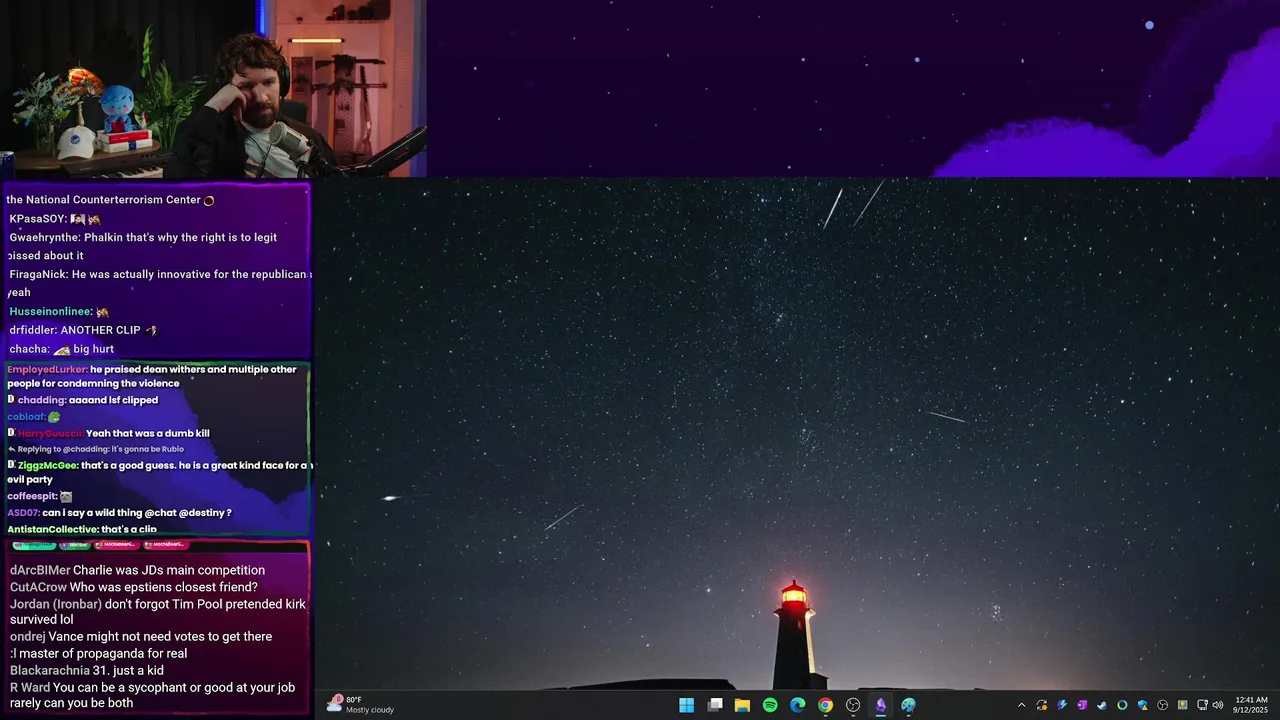1280x720 pixels.
Task: Launch File Explorer from the taskbar
Action: pyautogui.click(x=742, y=705)
